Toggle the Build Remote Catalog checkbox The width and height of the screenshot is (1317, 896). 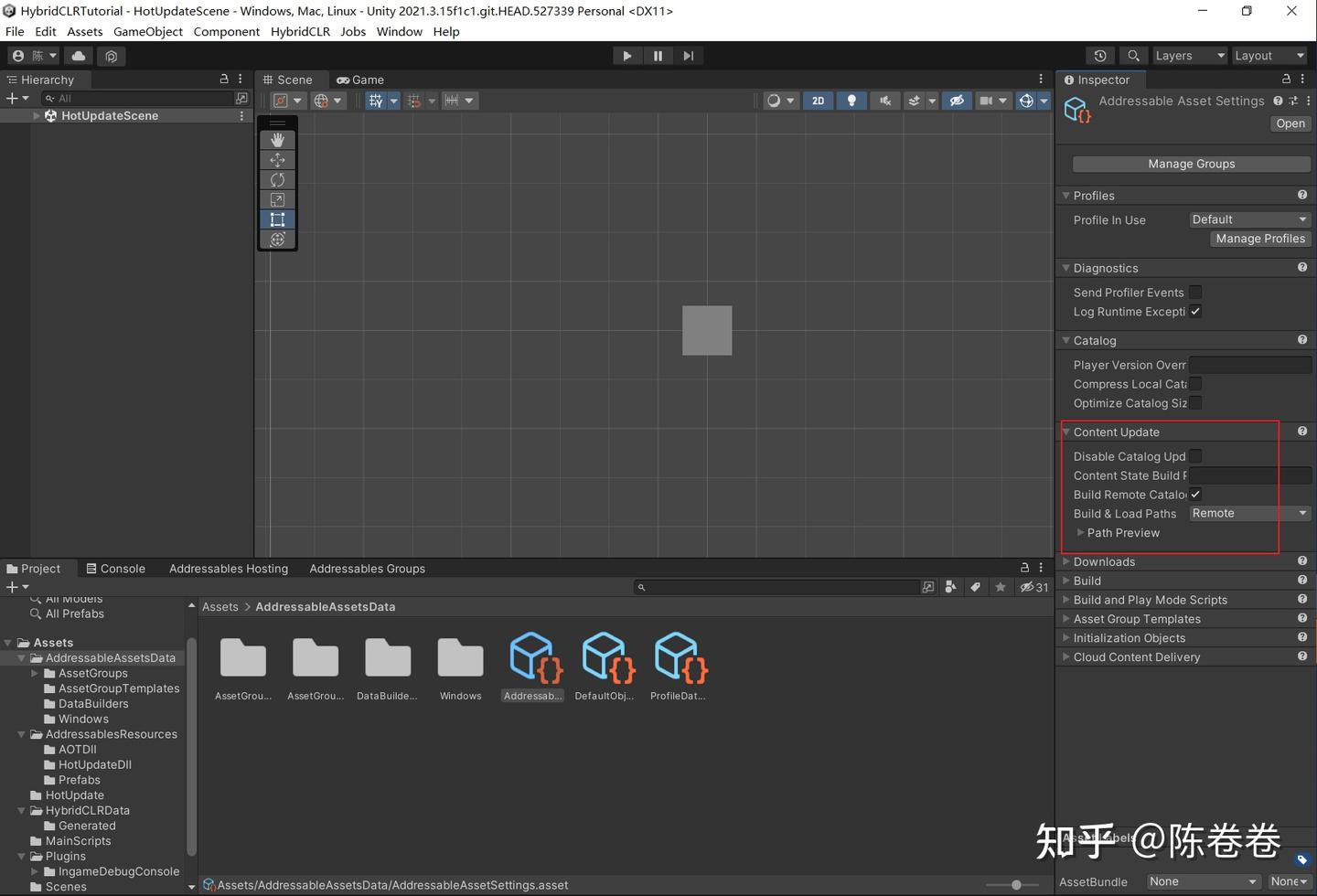tap(1195, 495)
